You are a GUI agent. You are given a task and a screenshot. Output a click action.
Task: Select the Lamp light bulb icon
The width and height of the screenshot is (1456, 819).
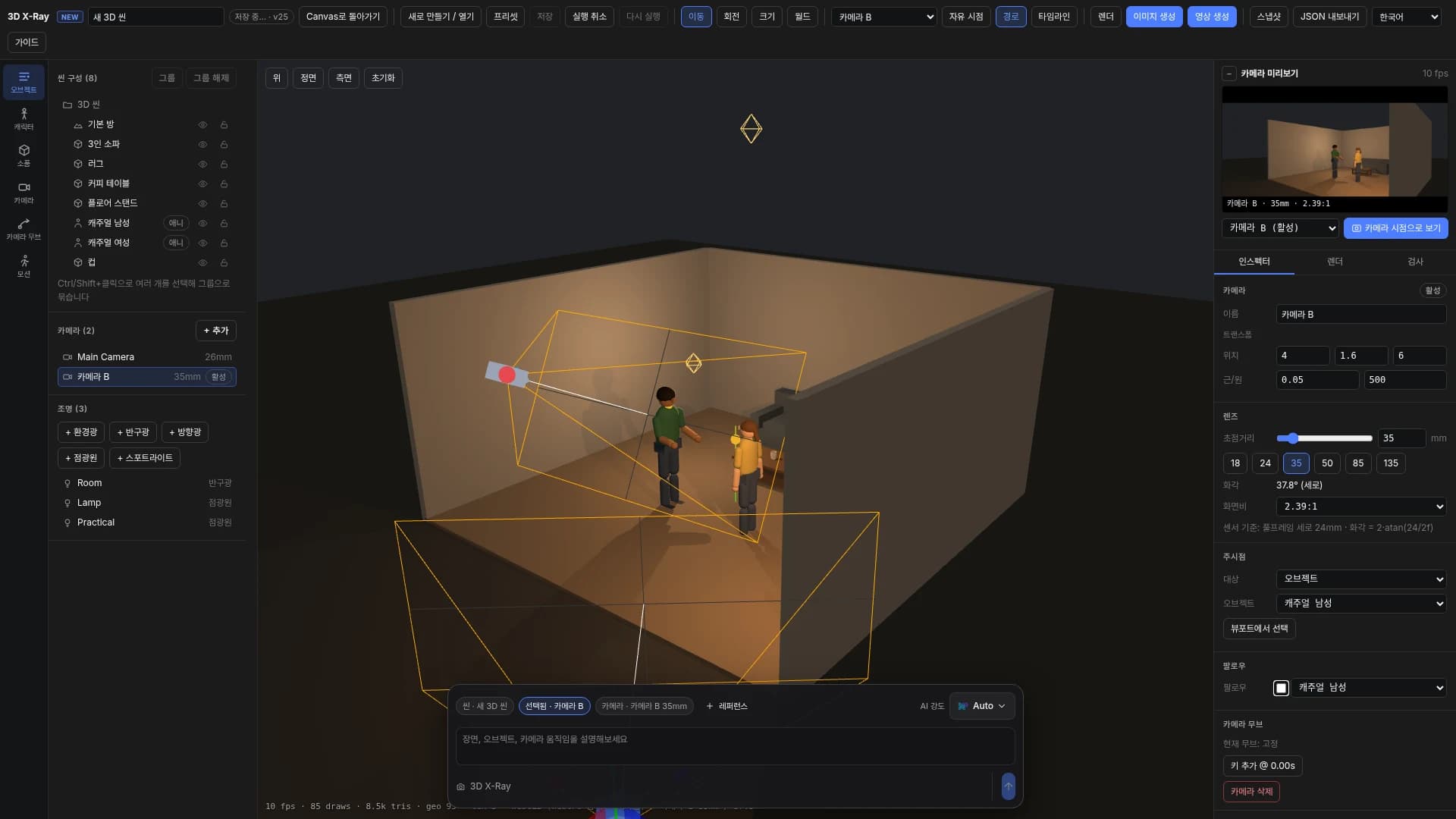(67, 503)
